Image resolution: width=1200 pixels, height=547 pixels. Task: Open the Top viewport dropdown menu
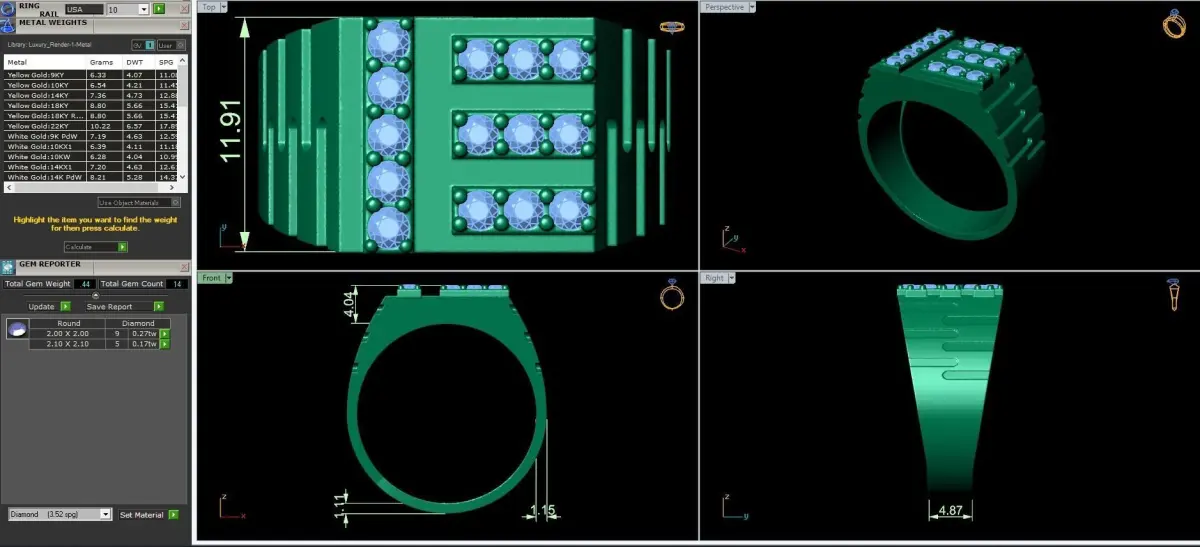pos(223,7)
